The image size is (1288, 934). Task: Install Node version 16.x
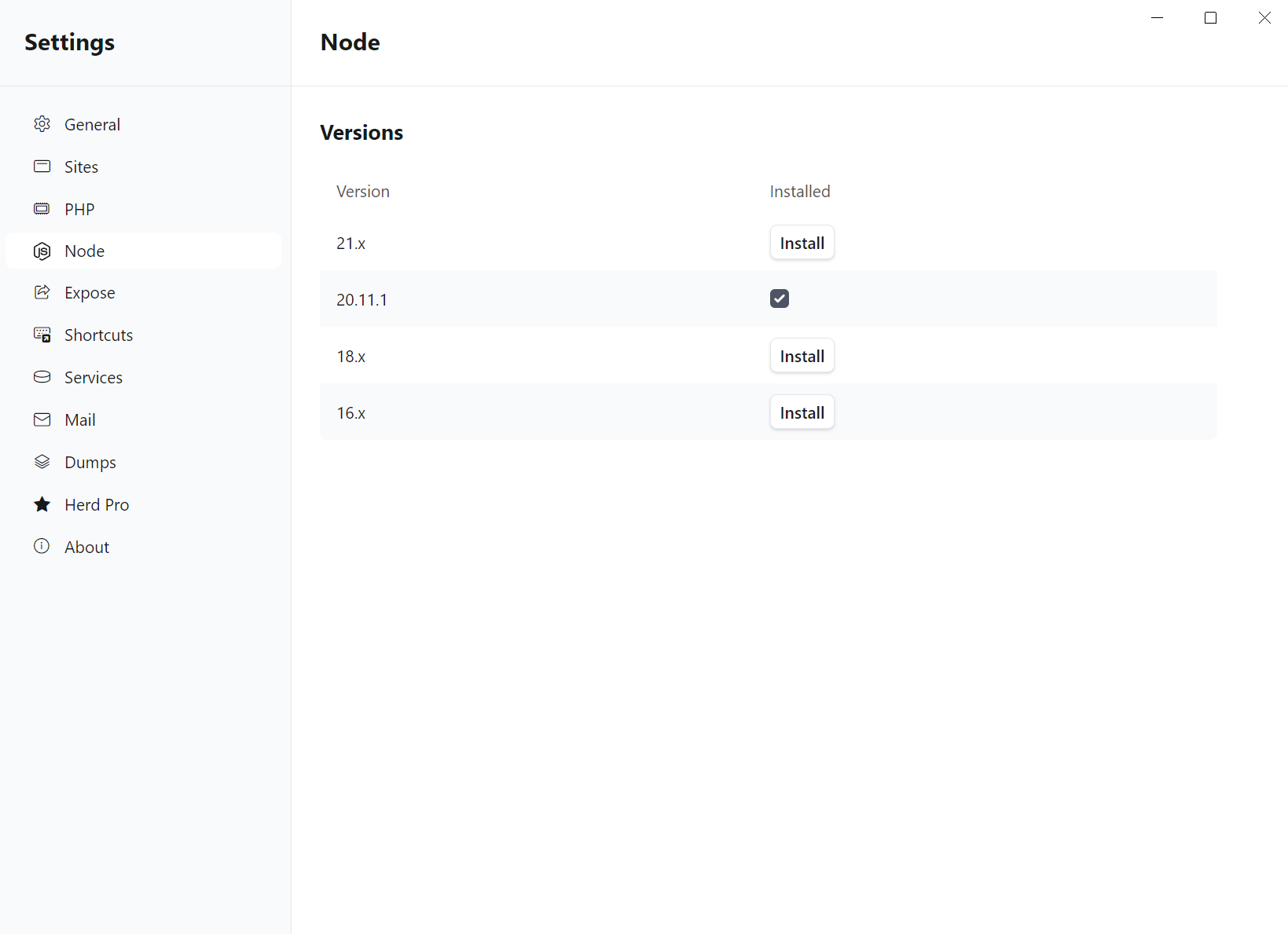(802, 412)
